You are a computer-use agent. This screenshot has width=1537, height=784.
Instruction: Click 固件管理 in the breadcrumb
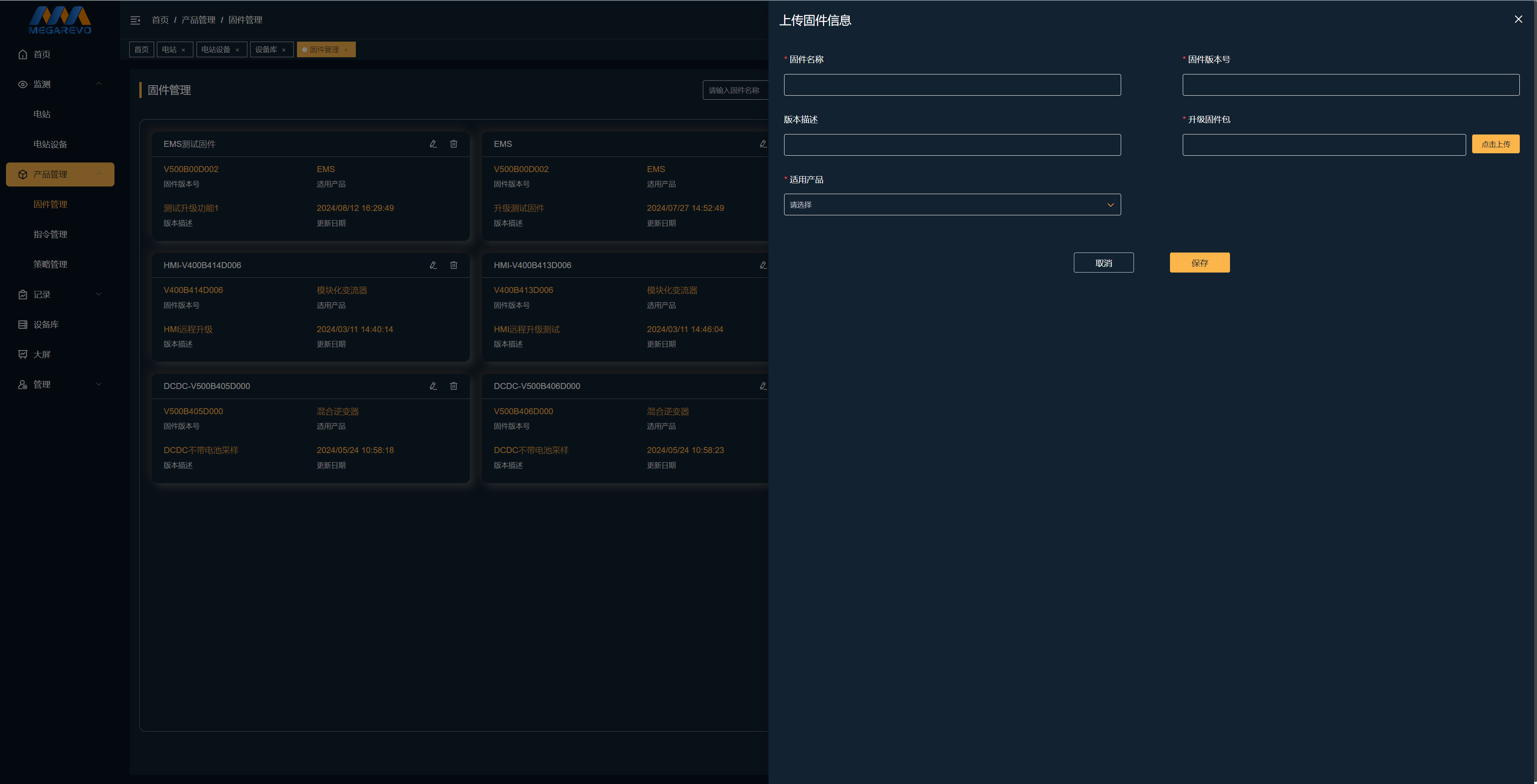pyautogui.click(x=245, y=20)
